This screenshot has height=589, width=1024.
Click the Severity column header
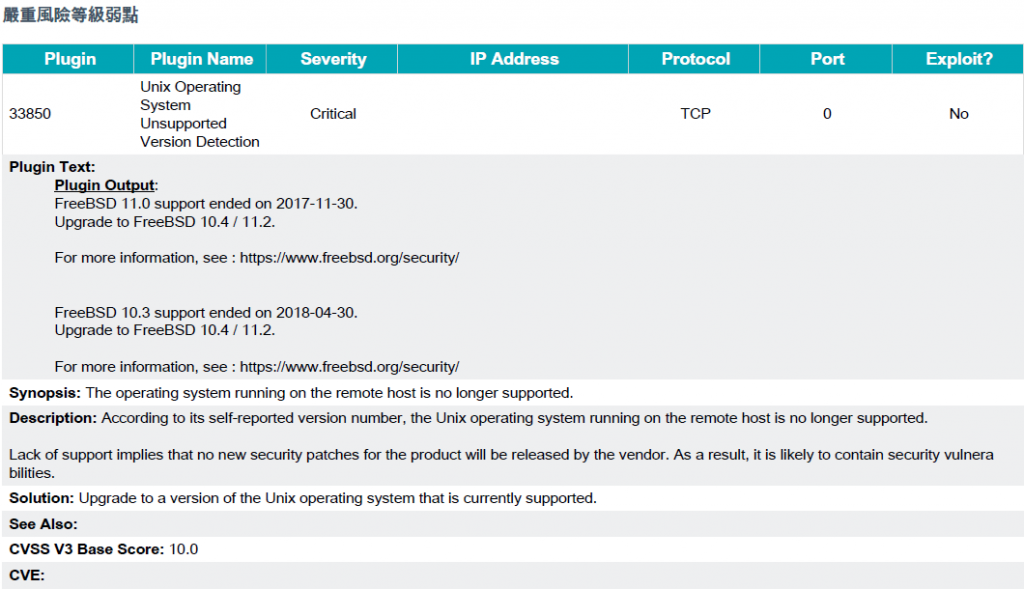point(333,59)
